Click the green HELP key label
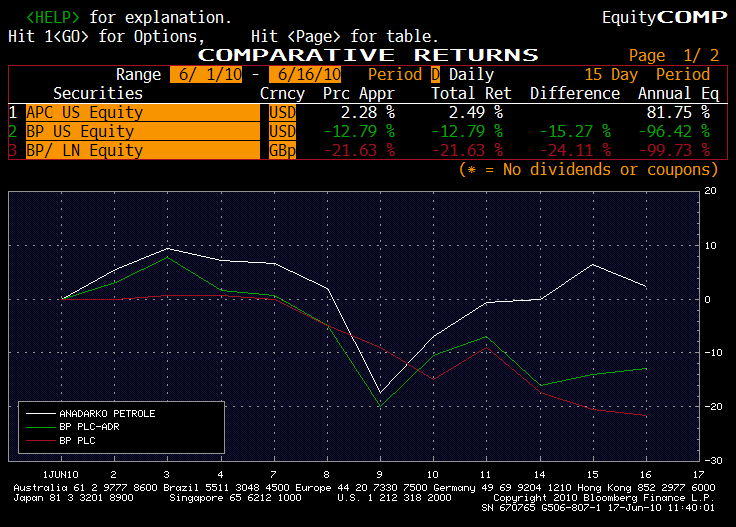The width and height of the screenshot is (736, 527). [x=54, y=18]
